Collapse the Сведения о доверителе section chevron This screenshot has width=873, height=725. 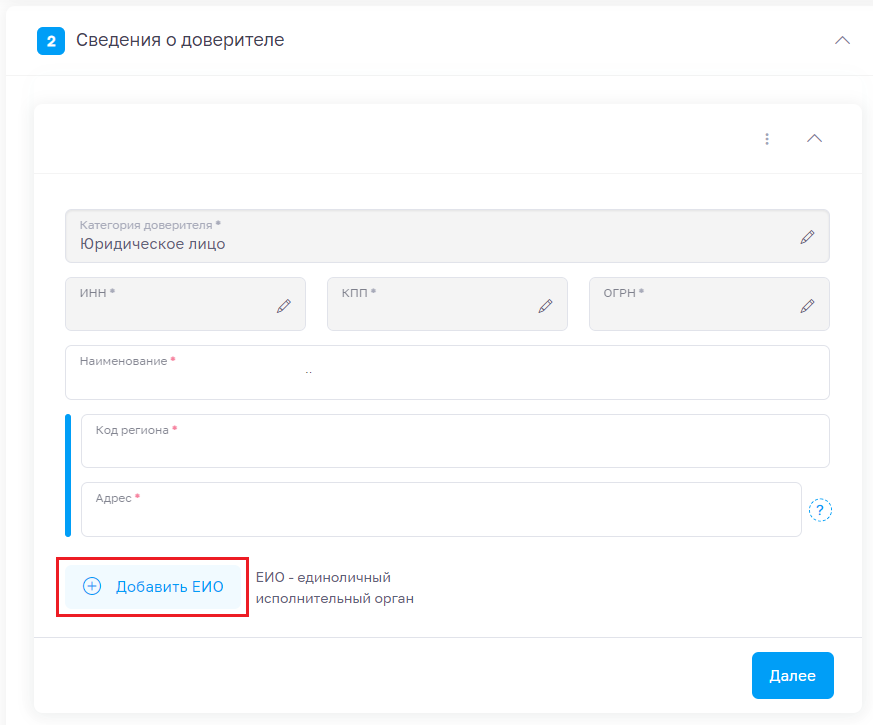842,41
